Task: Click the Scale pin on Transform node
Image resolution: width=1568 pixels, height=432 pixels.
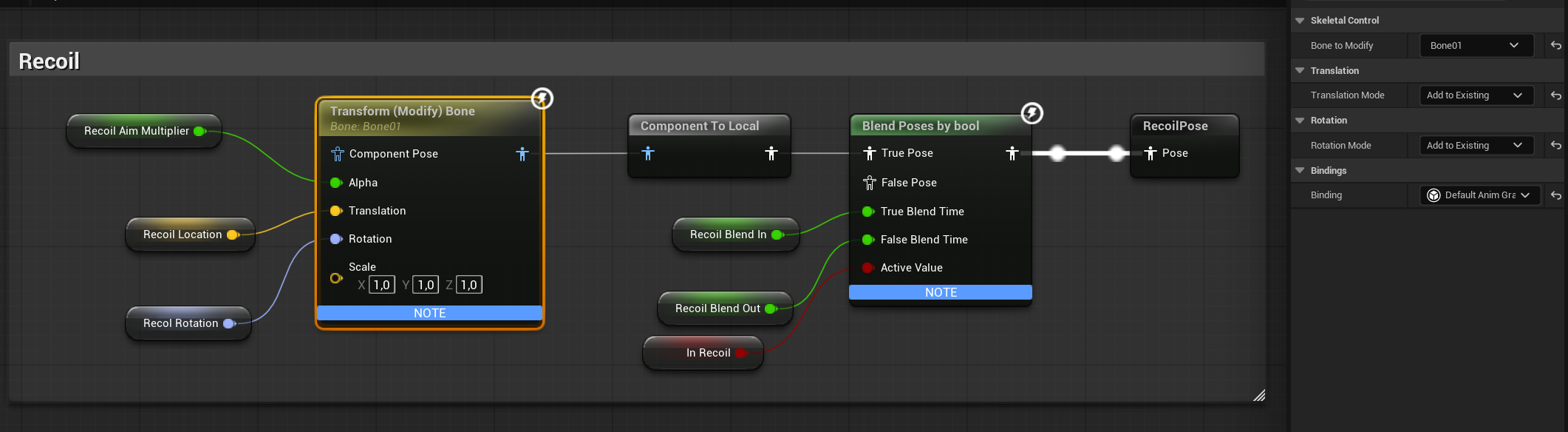Action: (x=336, y=278)
